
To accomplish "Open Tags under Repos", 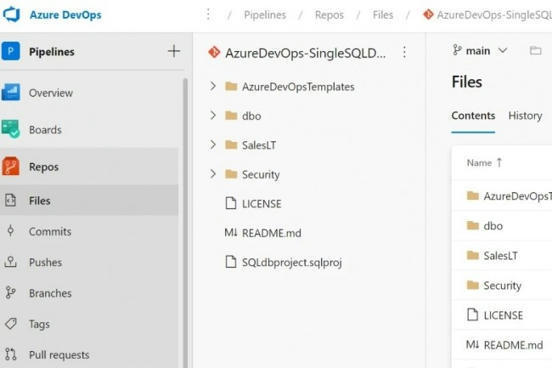I will pos(39,324).
